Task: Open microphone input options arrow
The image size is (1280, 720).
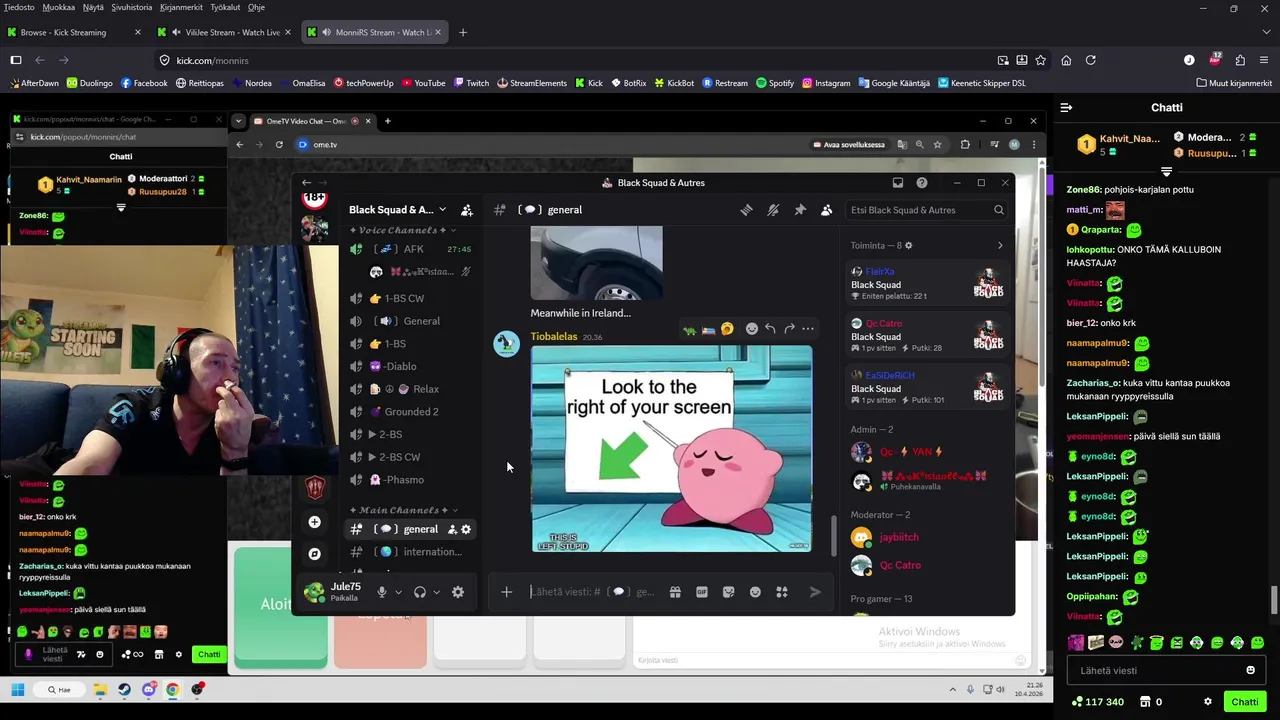Action: [x=398, y=592]
